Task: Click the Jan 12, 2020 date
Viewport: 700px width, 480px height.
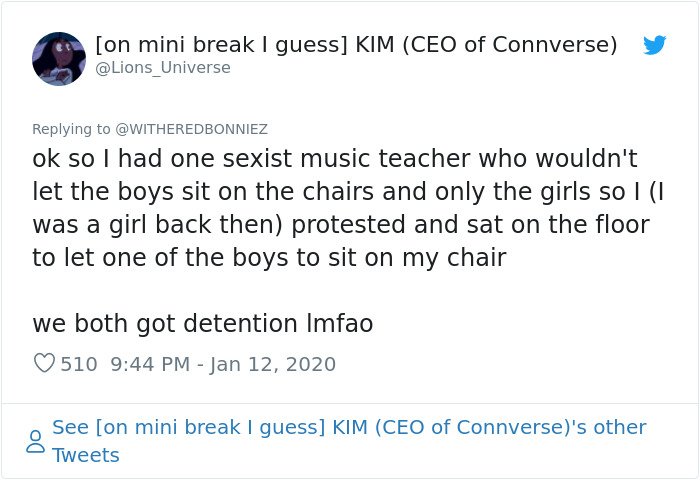Action: click(273, 364)
